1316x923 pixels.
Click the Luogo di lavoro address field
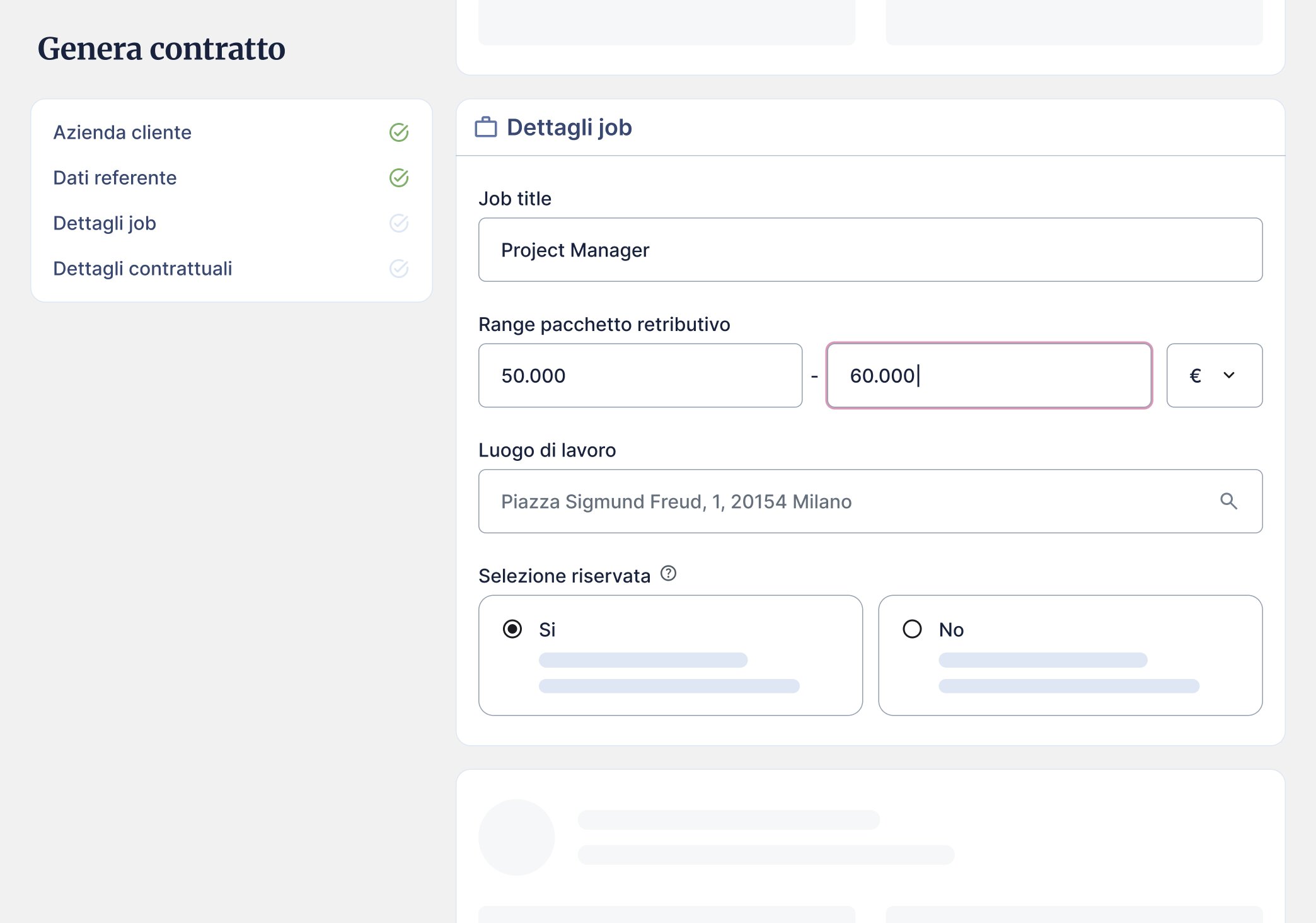click(870, 501)
